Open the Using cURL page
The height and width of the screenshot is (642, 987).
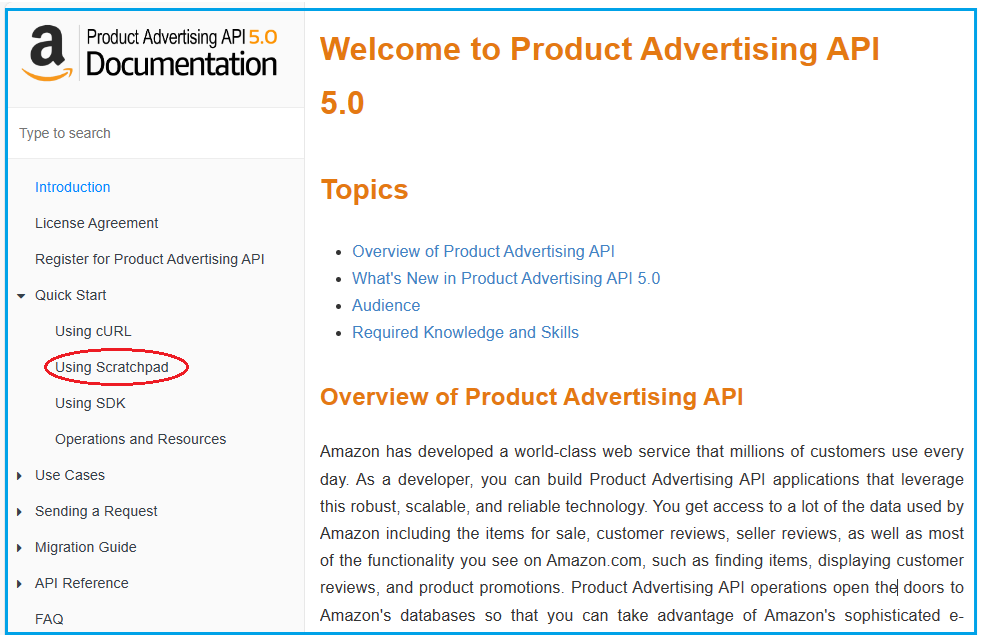click(x=93, y=331)
